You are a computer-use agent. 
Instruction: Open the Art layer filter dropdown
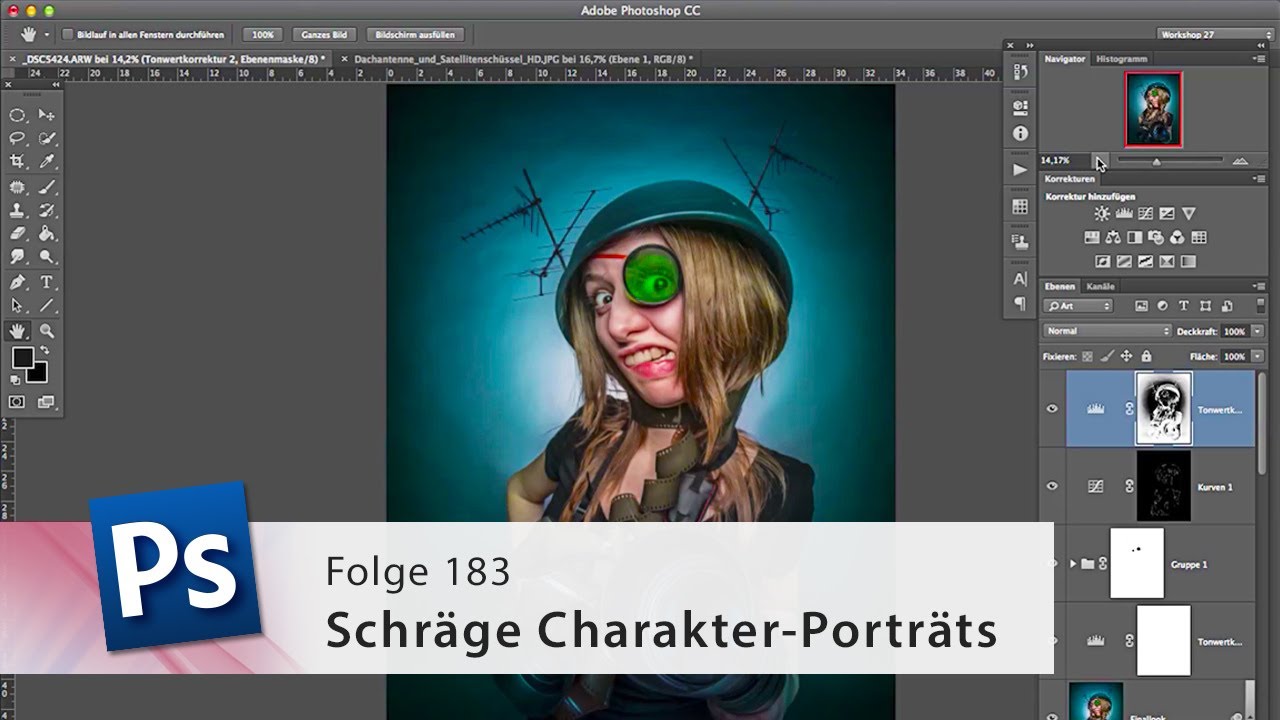pos(1078,306)
